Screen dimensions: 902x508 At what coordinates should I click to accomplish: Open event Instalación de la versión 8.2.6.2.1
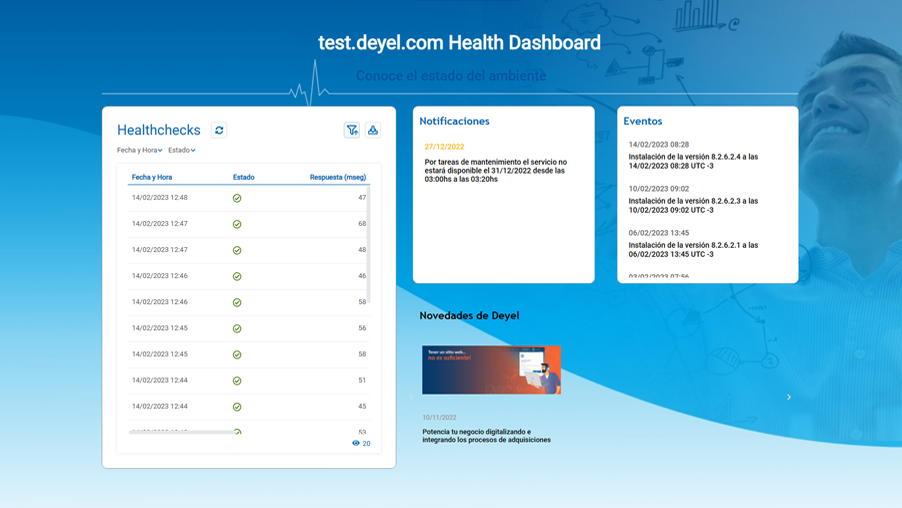(x=693, y=250)
